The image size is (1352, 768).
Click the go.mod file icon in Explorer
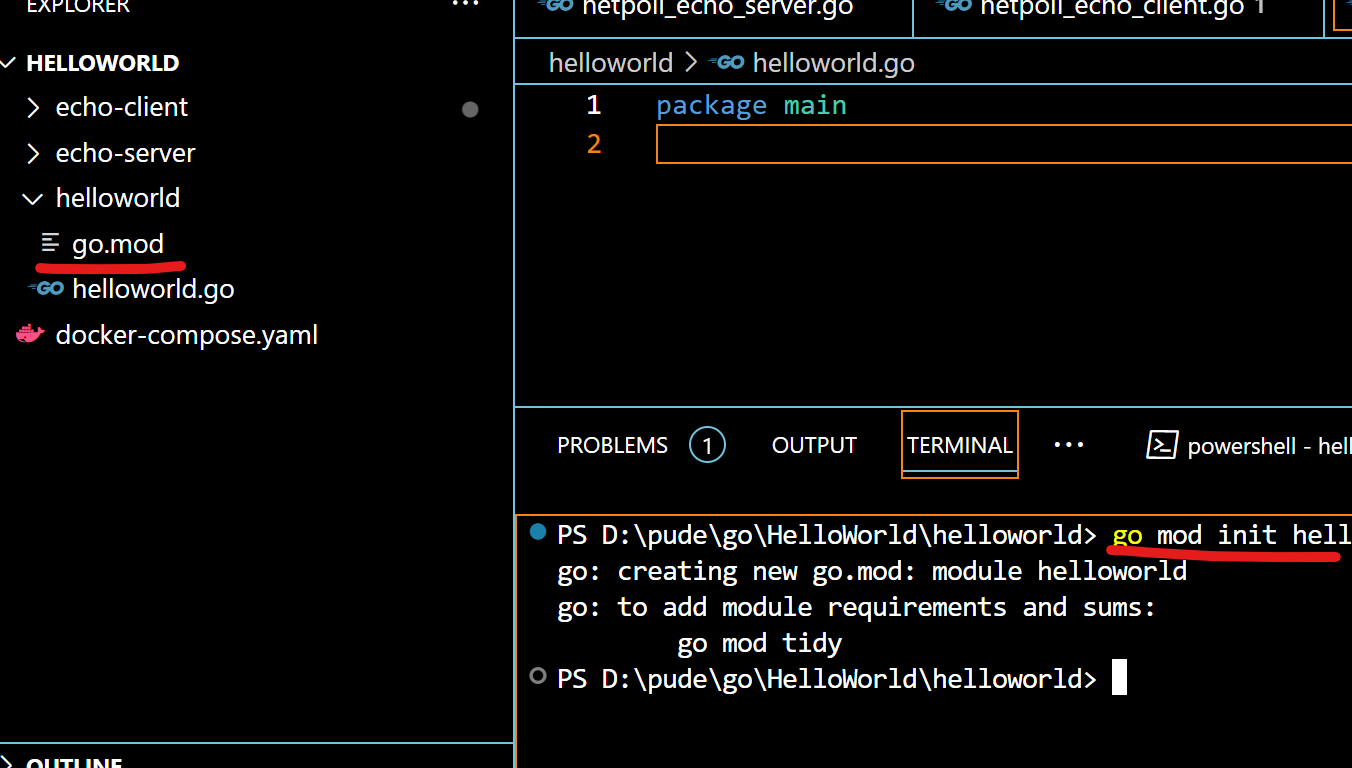50,244
